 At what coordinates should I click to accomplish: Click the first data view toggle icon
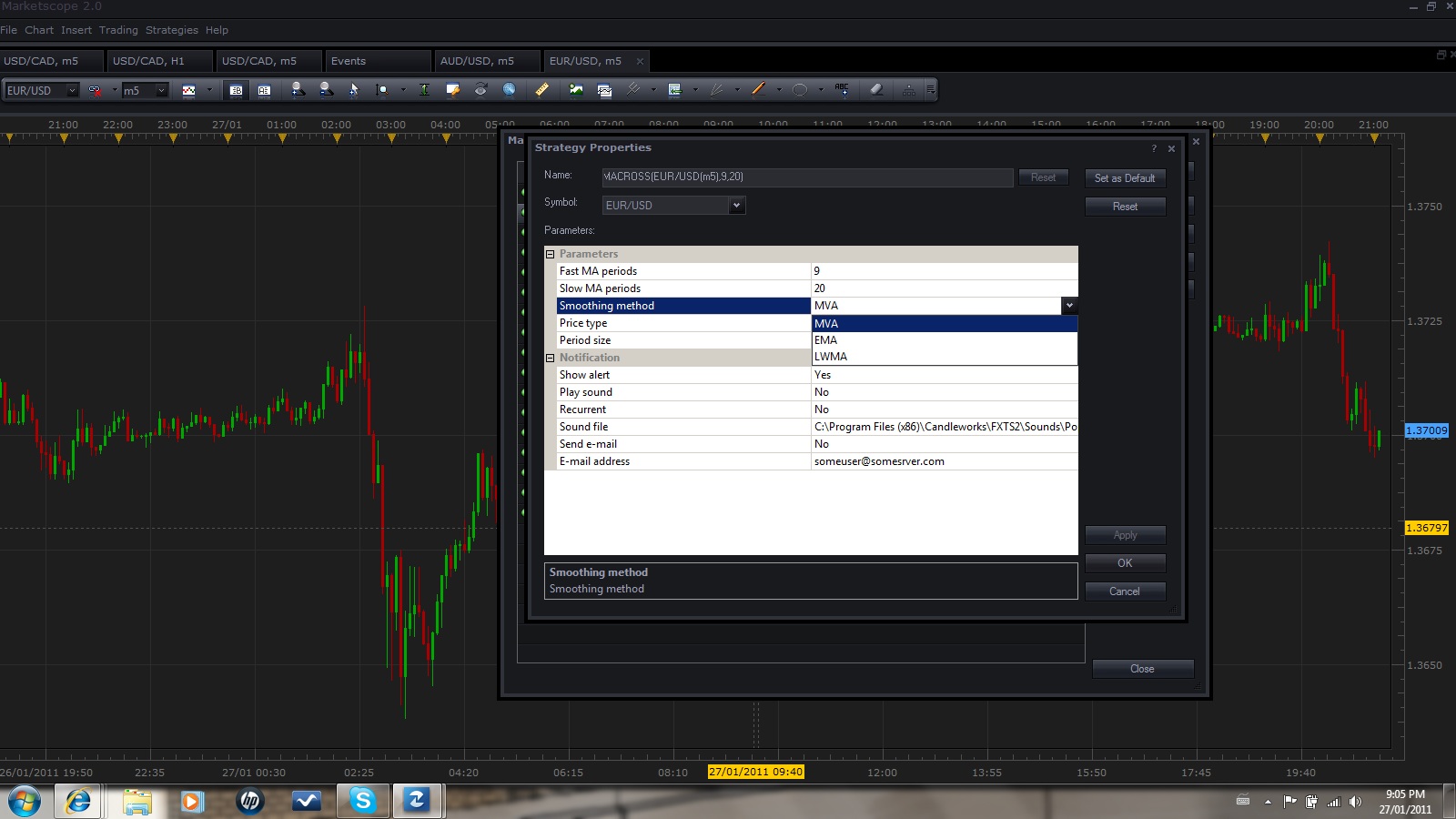click(236, 90)
